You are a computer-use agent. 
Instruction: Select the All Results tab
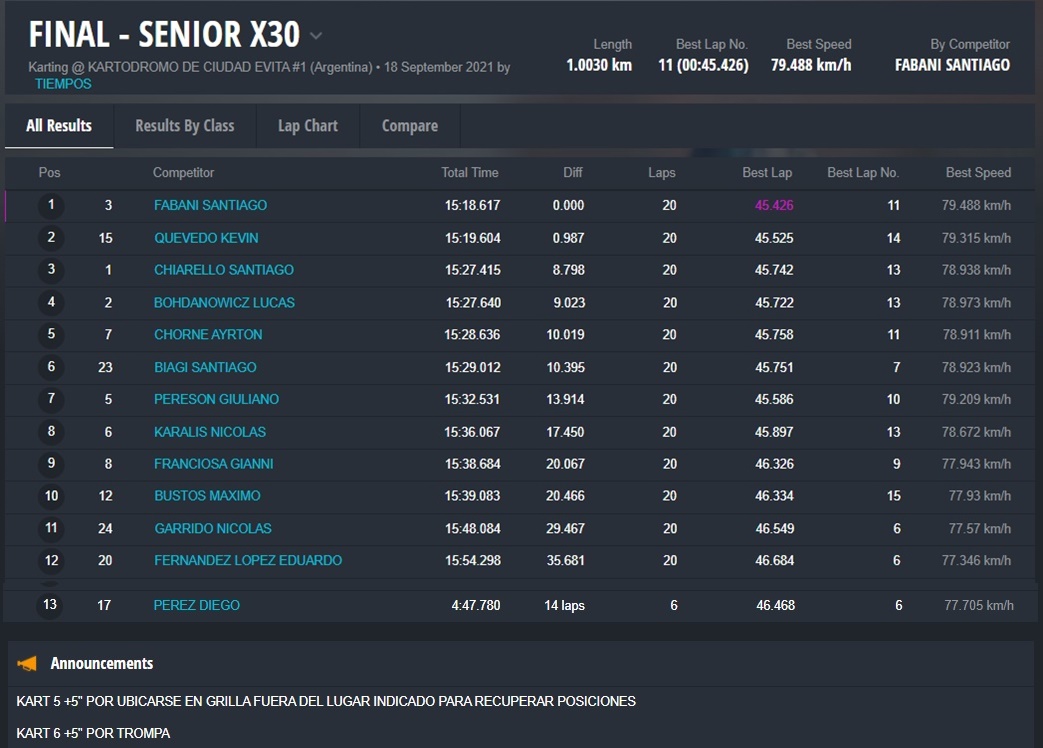click(59, 126)
